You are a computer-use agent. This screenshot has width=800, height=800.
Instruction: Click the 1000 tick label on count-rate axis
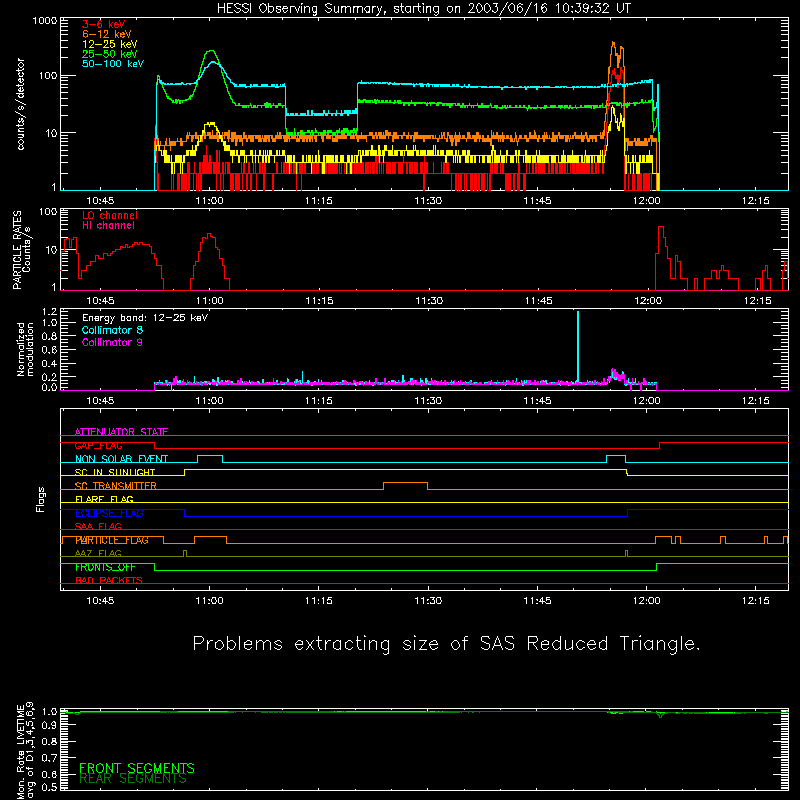pyautogui.click(x=44, y=21)
